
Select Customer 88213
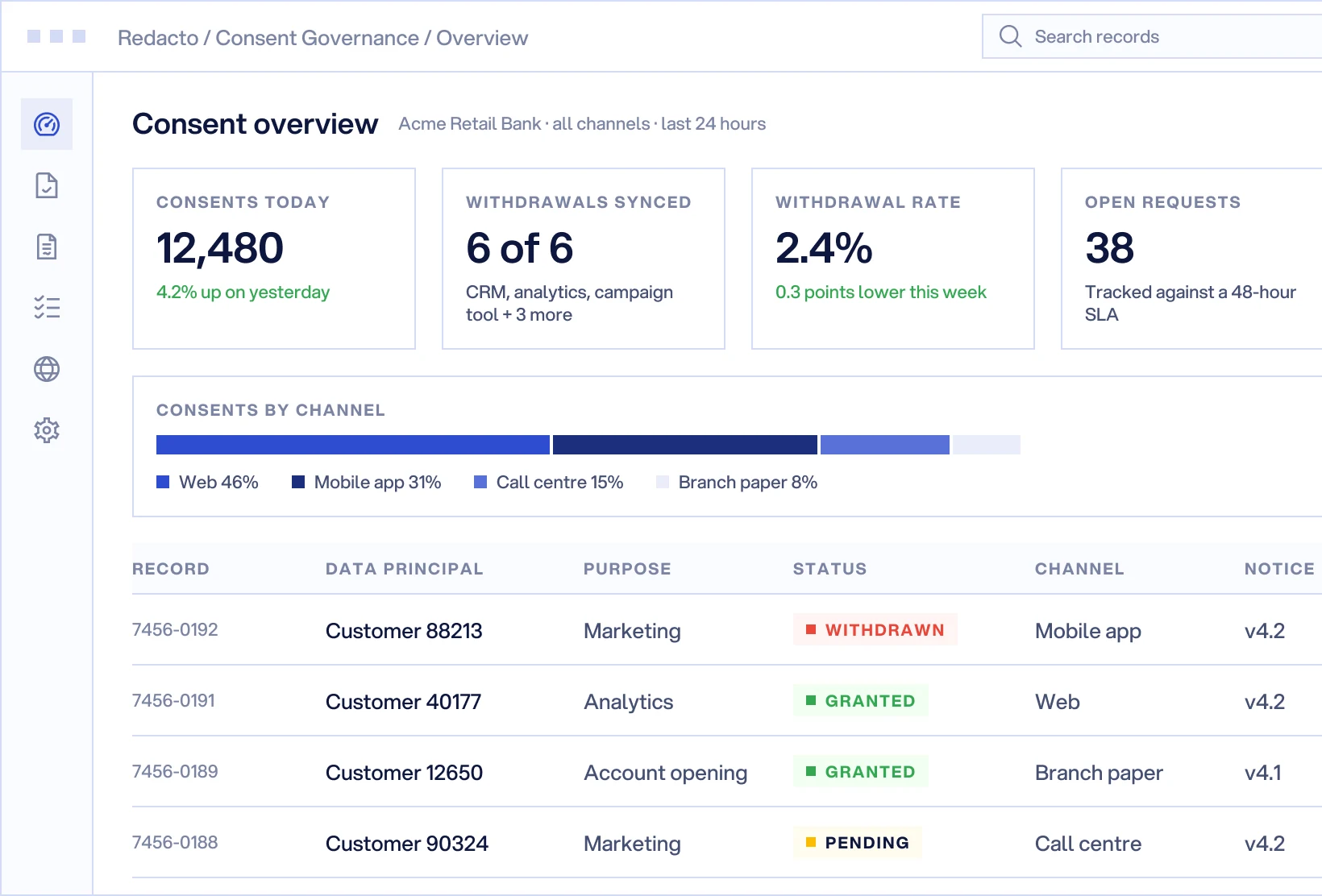pos(404,631)
